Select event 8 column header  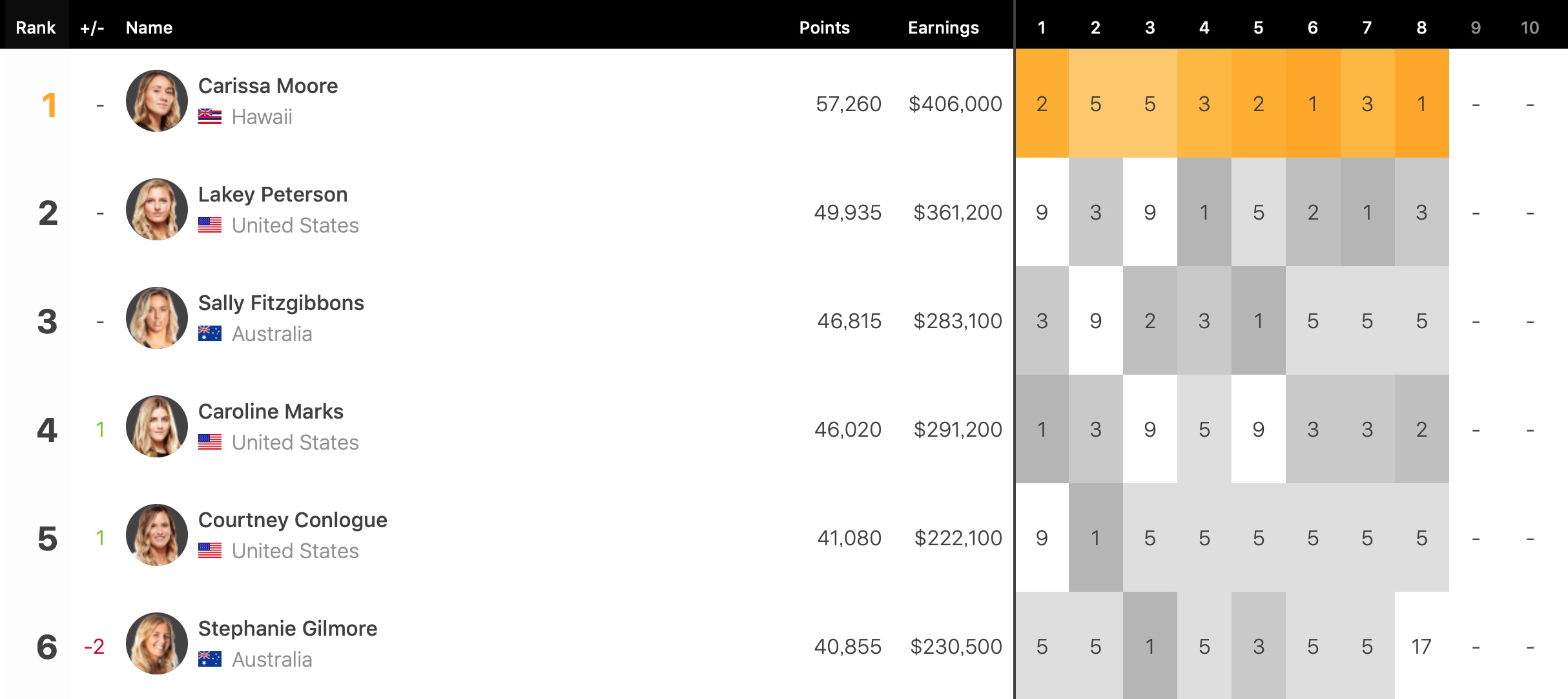[x=1421, y=28]
